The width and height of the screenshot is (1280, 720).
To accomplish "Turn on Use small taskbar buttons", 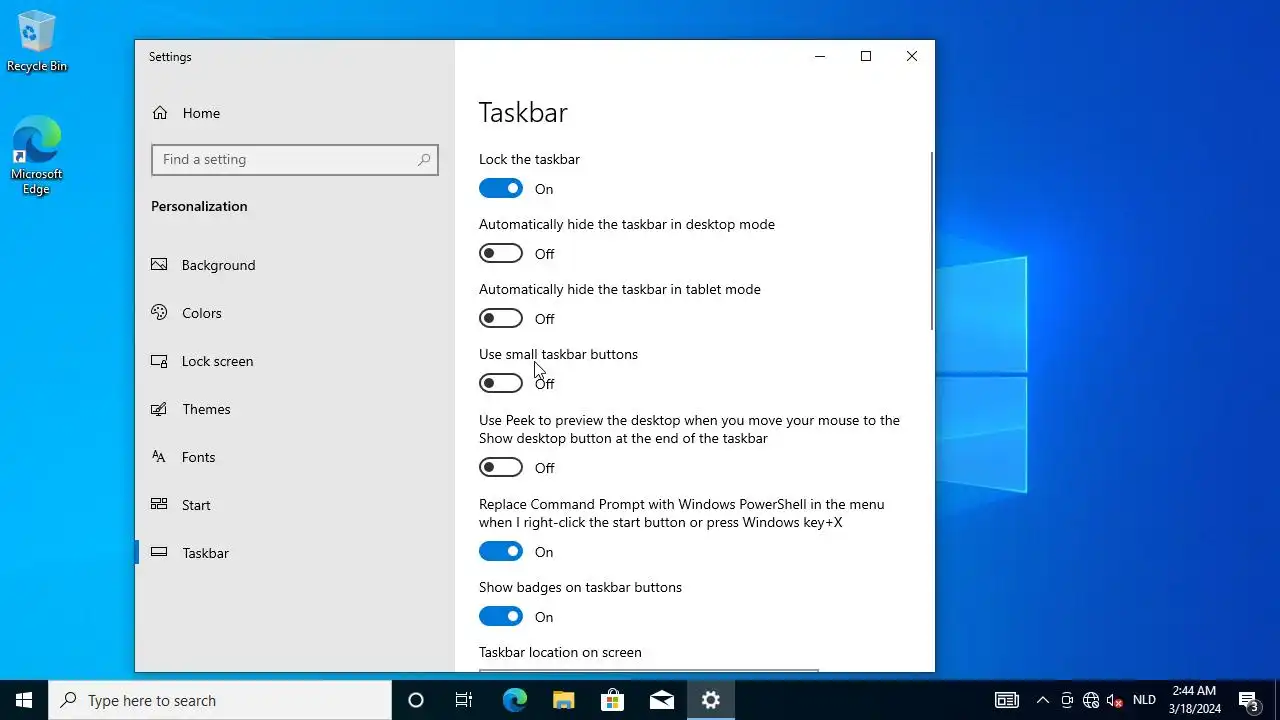I will 501,383.
